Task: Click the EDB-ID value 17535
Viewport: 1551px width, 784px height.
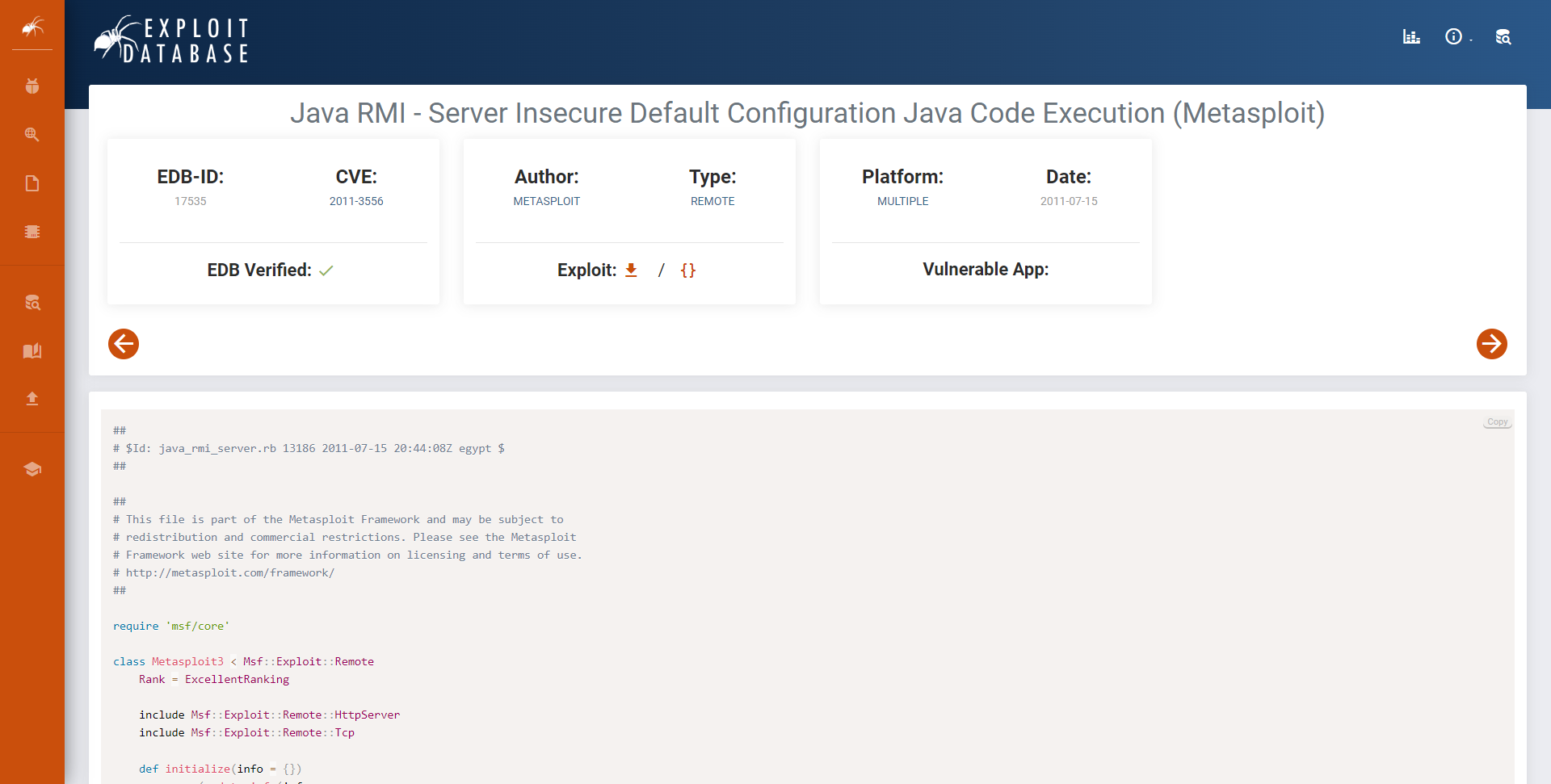Action: click(x=191, y=201)
